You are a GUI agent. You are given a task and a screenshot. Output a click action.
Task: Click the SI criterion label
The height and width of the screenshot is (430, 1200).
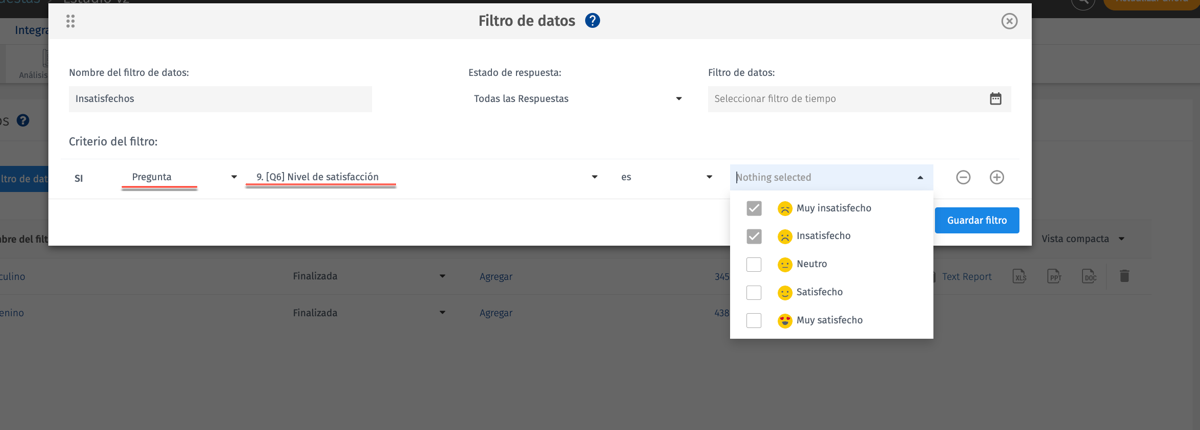tap(79, 179)
